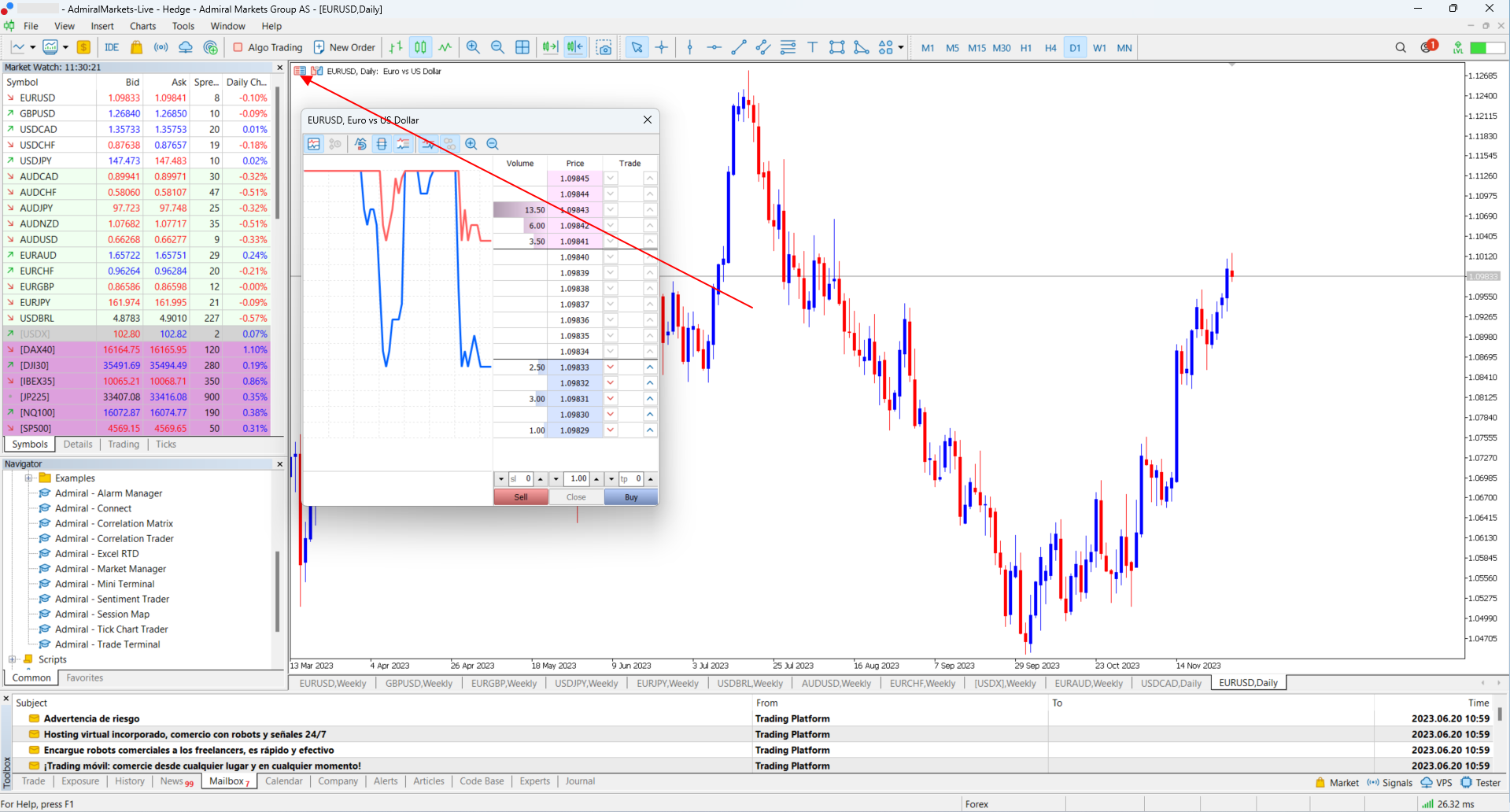Toggle Algo Trading on or off
This screenshot has height=812, width=1510.
coord(268,47)
